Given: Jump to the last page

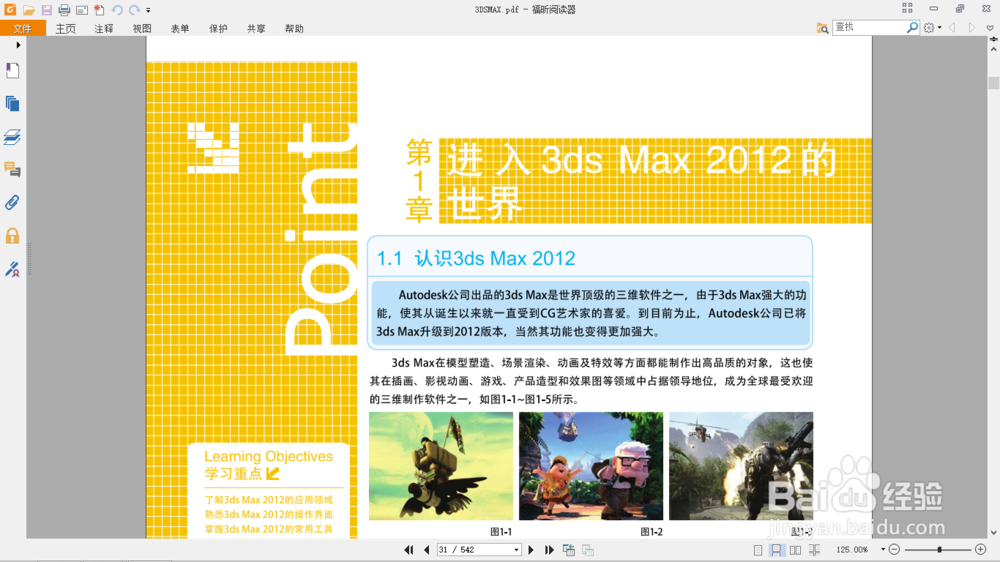Looking at the screenshot, I should pos(549,550).
